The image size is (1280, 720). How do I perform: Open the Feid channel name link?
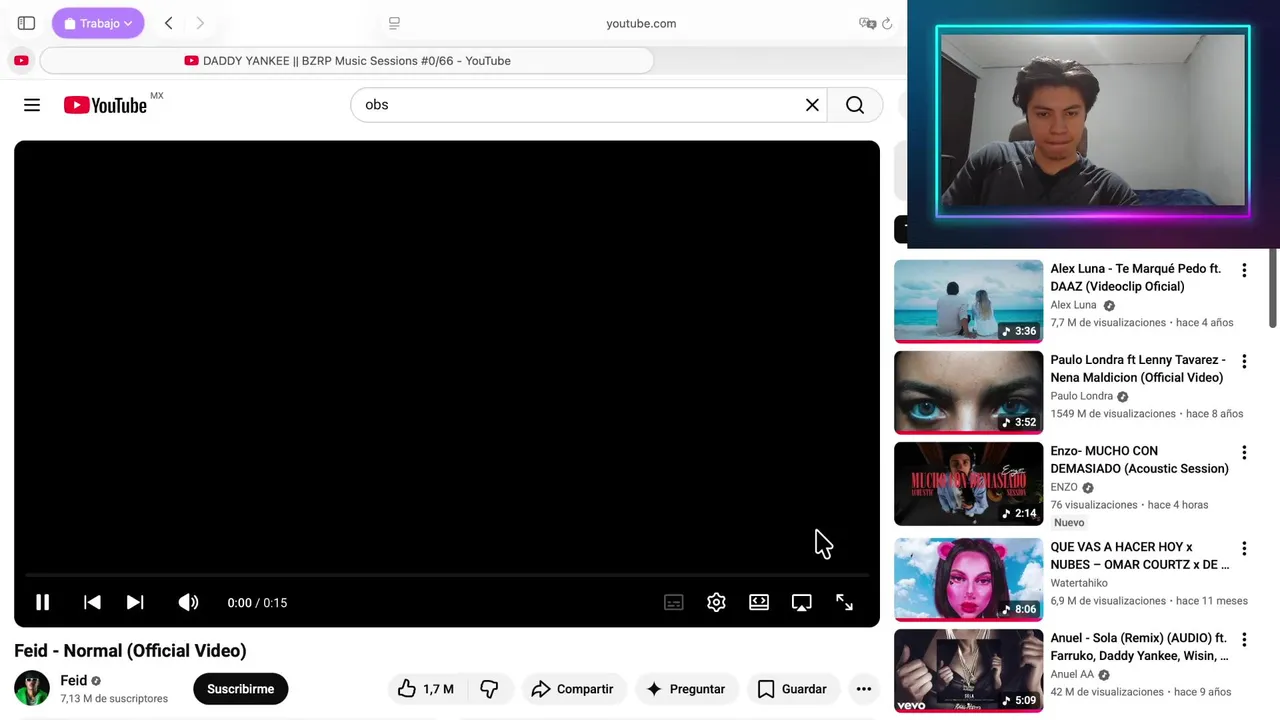[74, 680]
